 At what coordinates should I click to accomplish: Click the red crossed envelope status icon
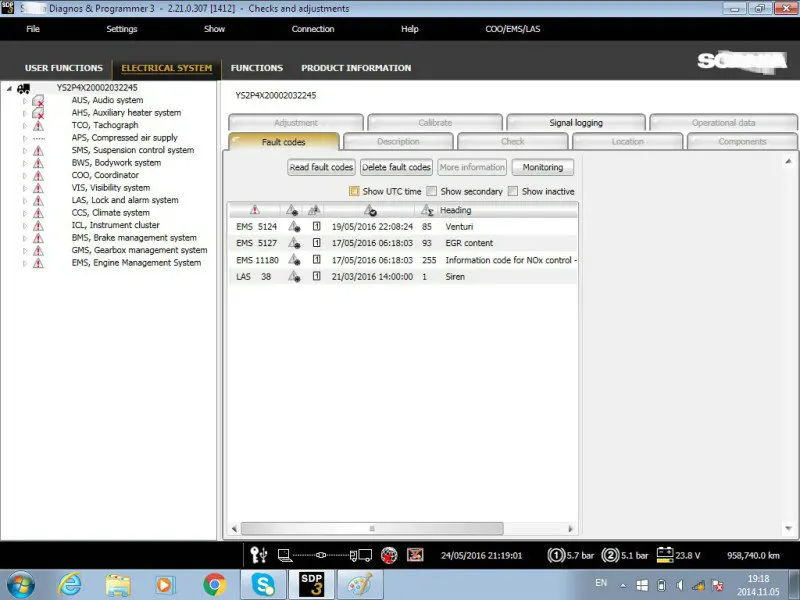[415, 555]
